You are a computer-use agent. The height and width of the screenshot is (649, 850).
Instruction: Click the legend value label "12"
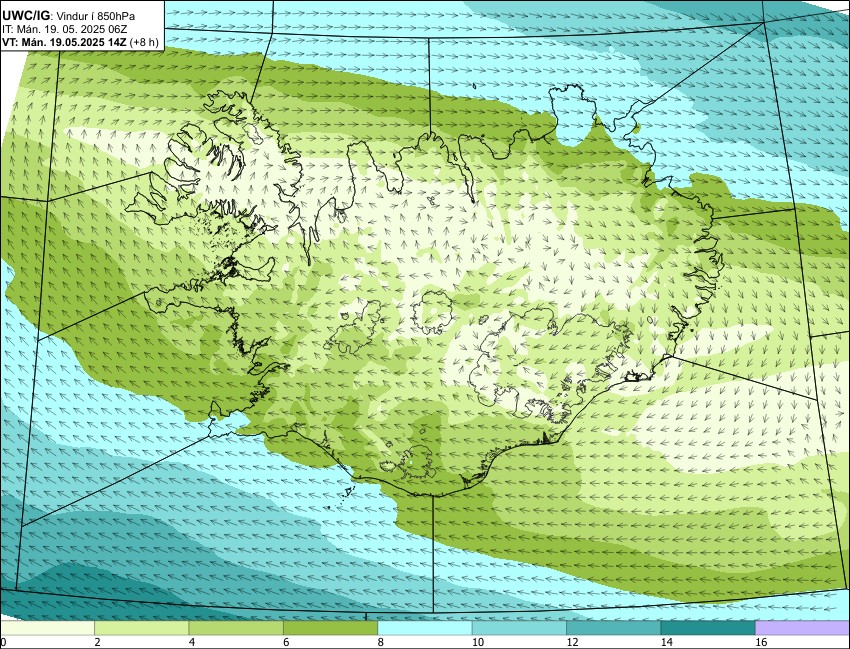[x=571, y=642]
